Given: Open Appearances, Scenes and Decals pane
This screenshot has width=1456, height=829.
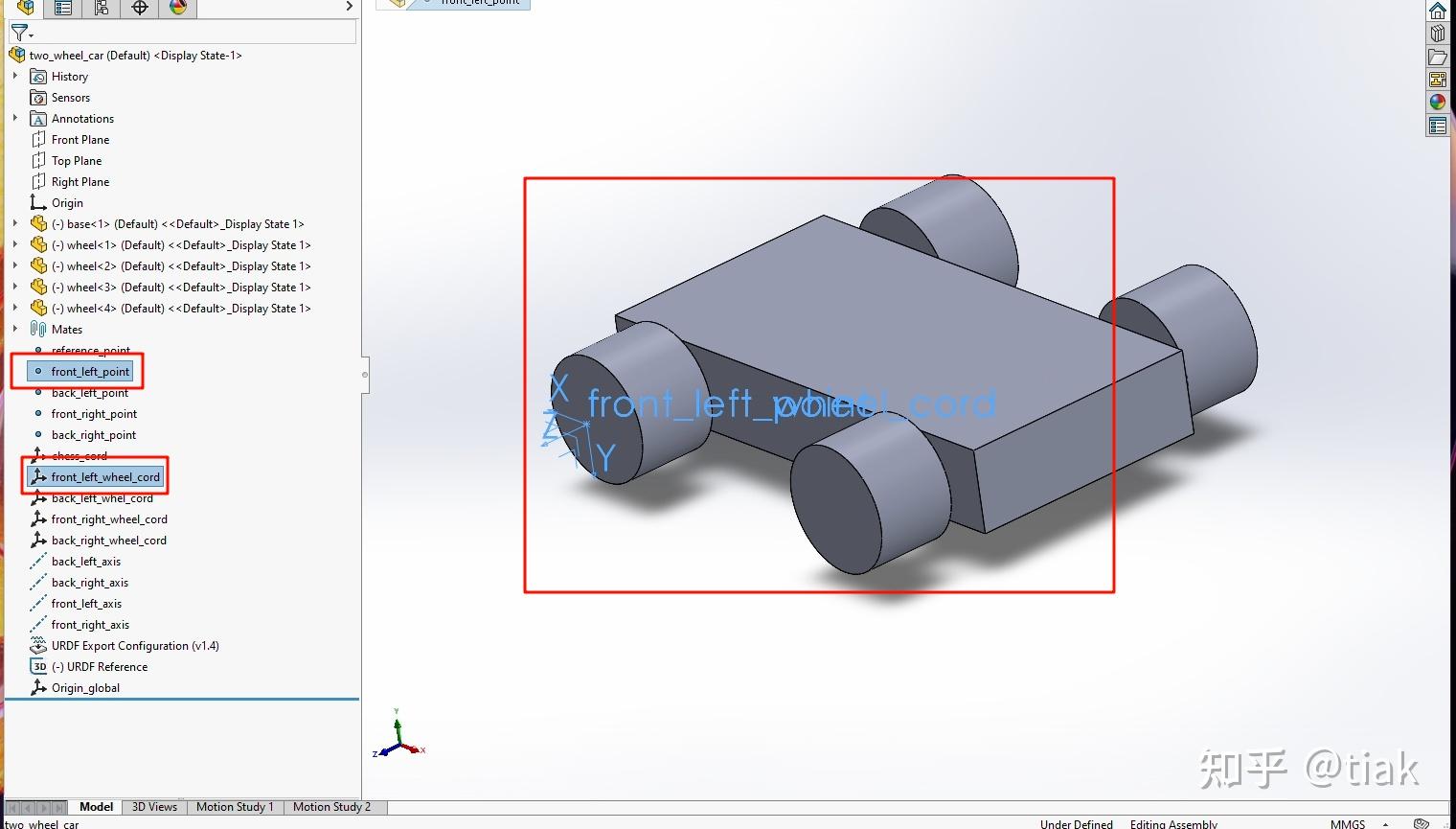Looking at the screenshot, I should [1438, 103].
